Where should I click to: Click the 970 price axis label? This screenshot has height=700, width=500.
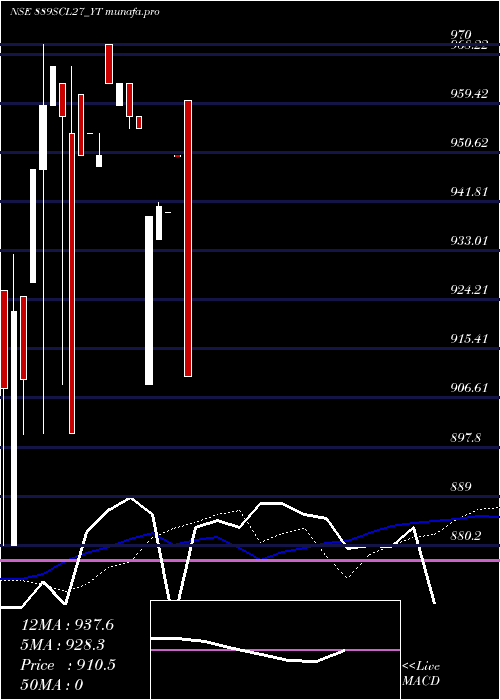[x=461, y=35]
